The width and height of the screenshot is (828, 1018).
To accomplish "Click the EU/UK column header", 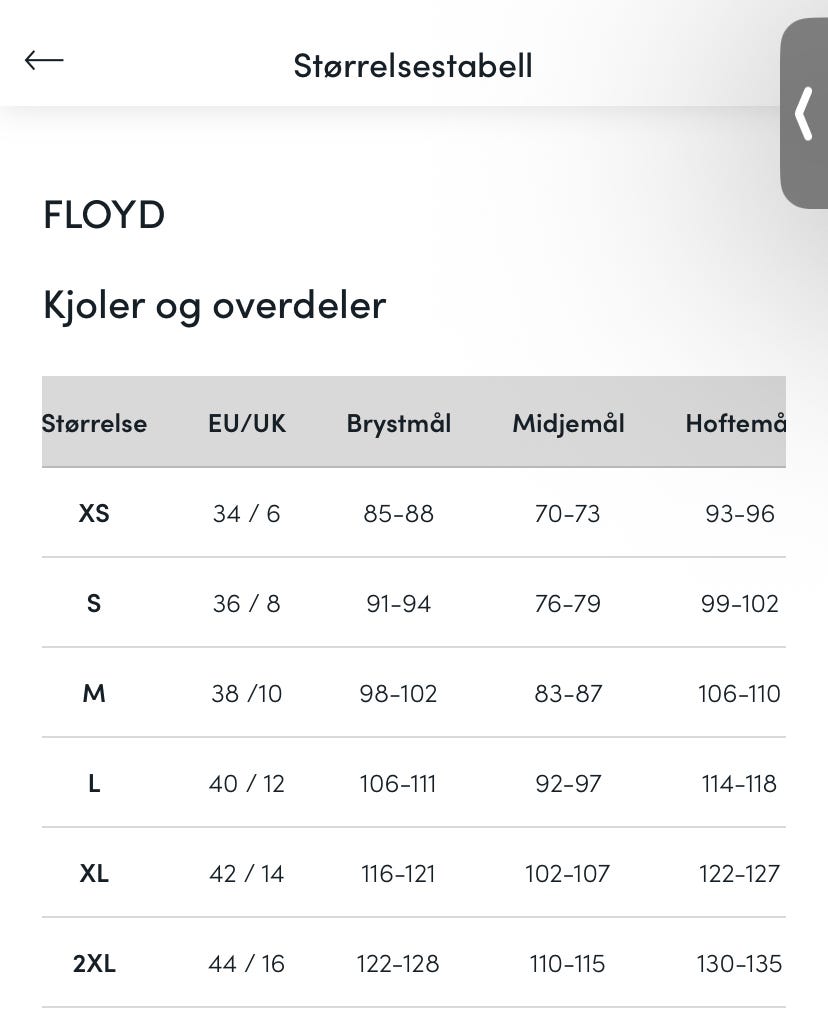I will click(247, 423).
